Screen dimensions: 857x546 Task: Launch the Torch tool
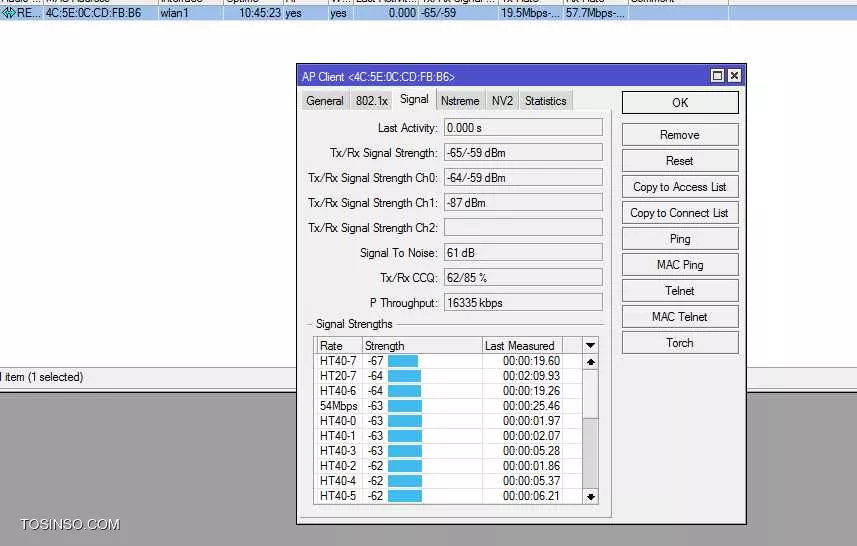680,342
